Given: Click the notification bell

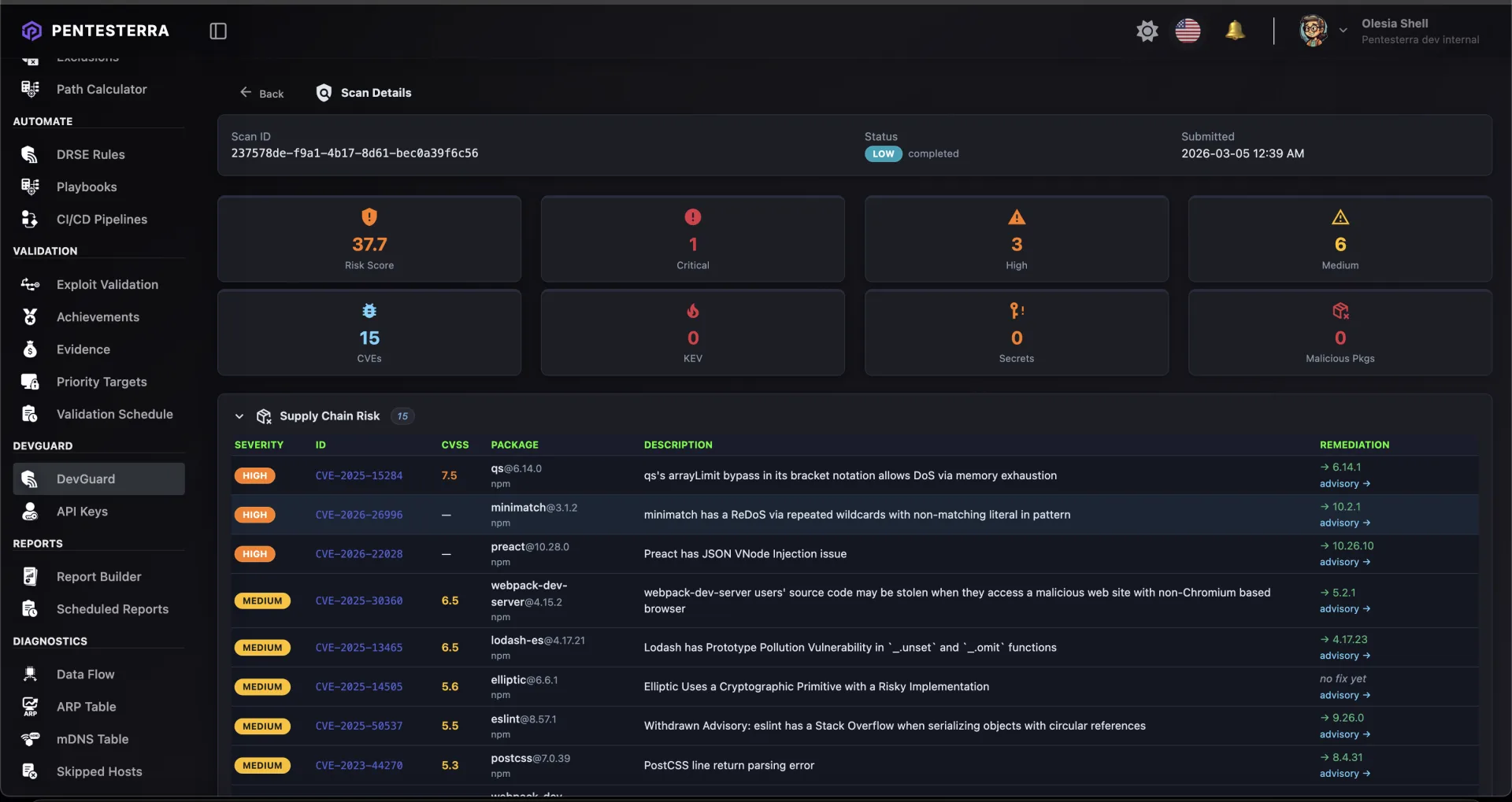Looking at the screenshot, I should 1236,30.
